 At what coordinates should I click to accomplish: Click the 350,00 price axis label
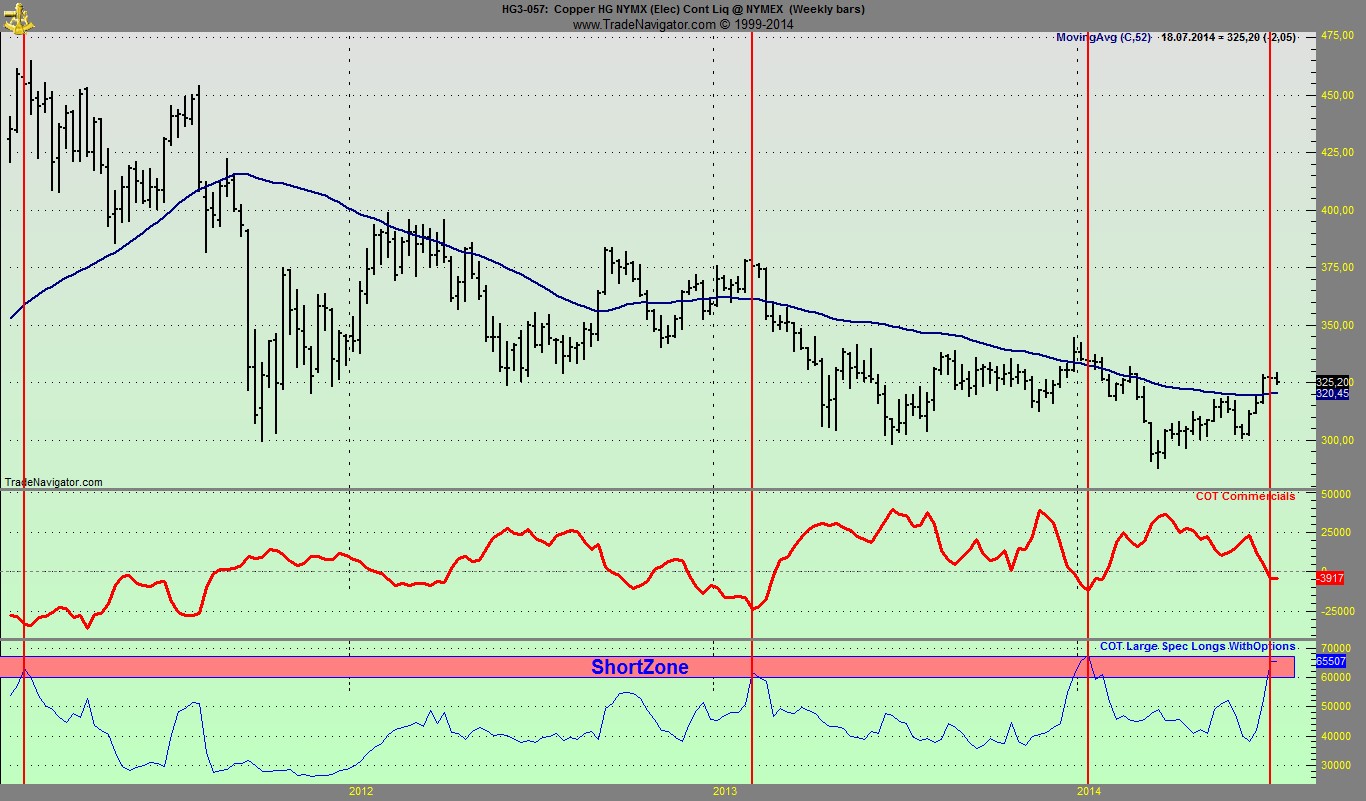click(1337, 326)
